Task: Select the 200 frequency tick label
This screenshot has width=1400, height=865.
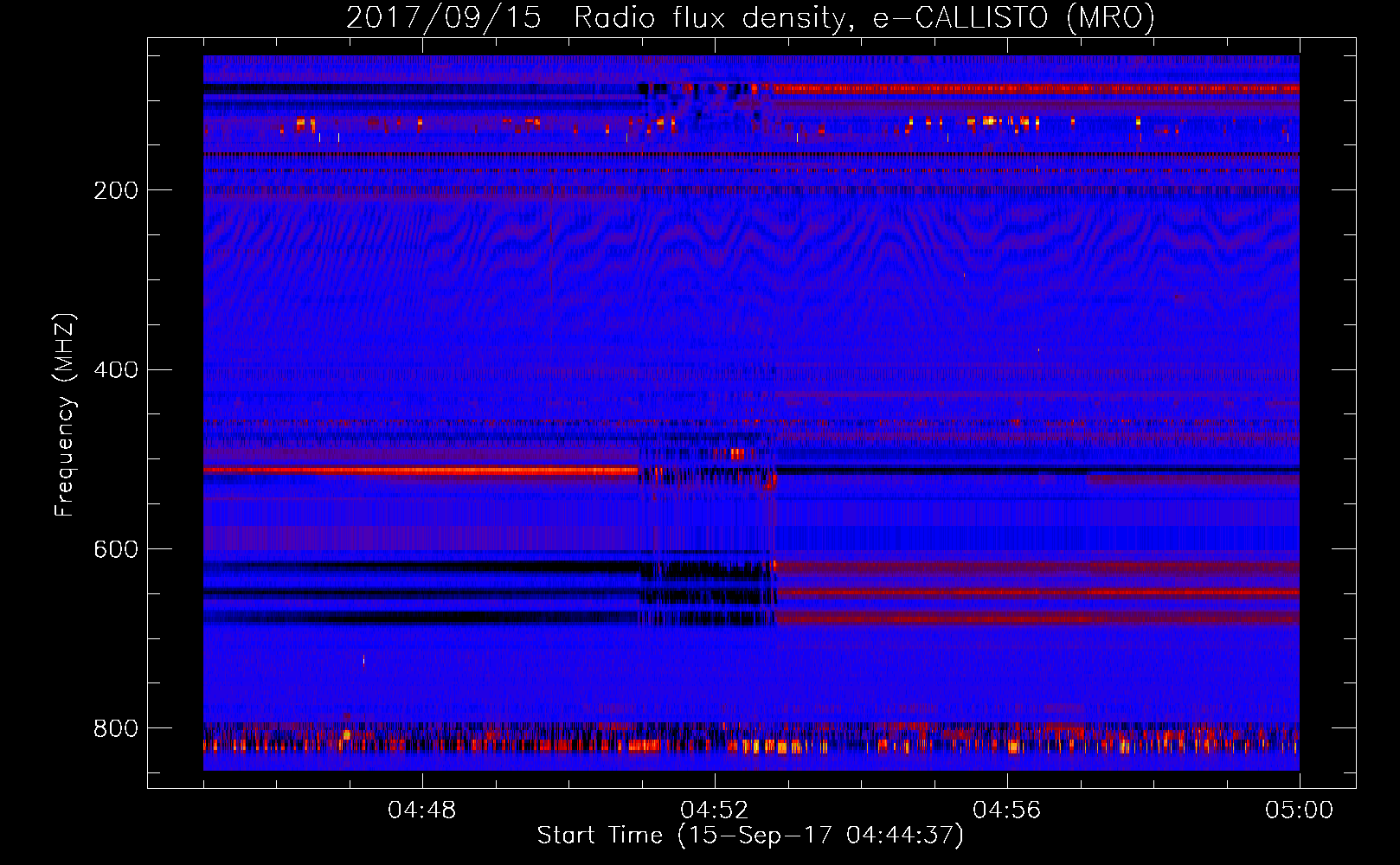Action: (x=116, y=190)
